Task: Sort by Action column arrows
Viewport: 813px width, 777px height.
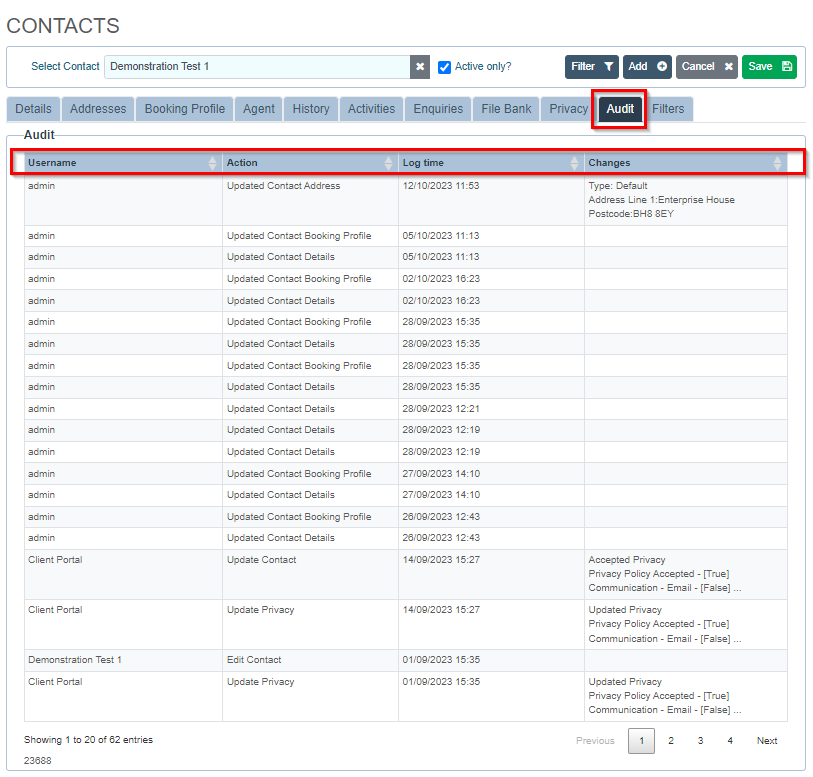Action: point(388,163)
